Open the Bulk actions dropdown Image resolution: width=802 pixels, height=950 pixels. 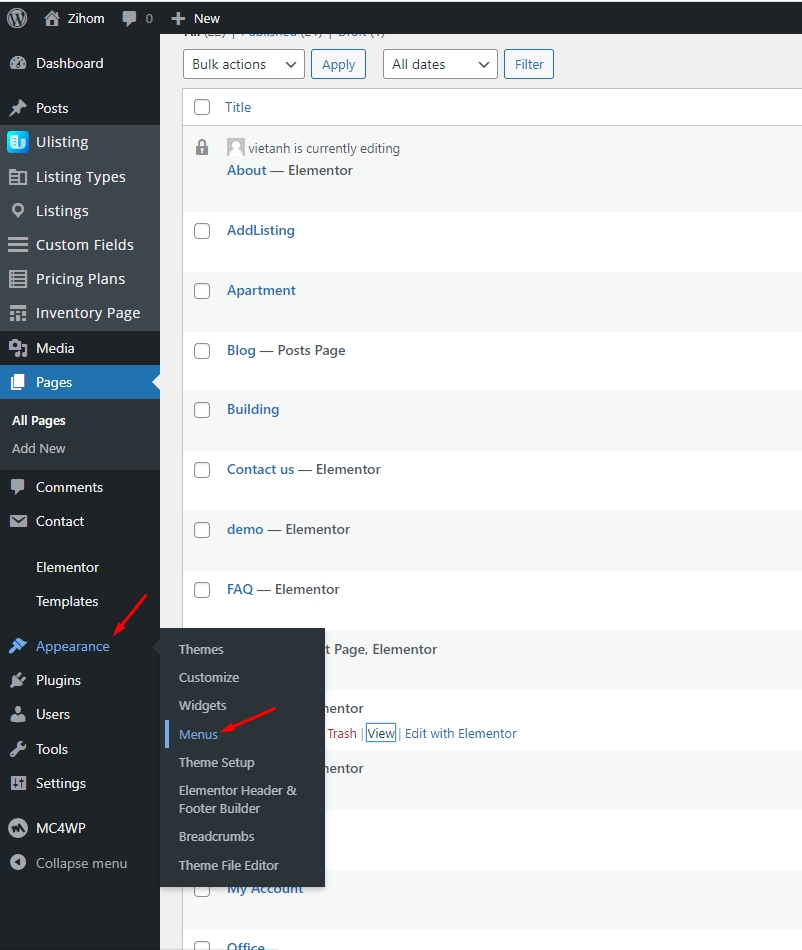[x=244, y=64]
